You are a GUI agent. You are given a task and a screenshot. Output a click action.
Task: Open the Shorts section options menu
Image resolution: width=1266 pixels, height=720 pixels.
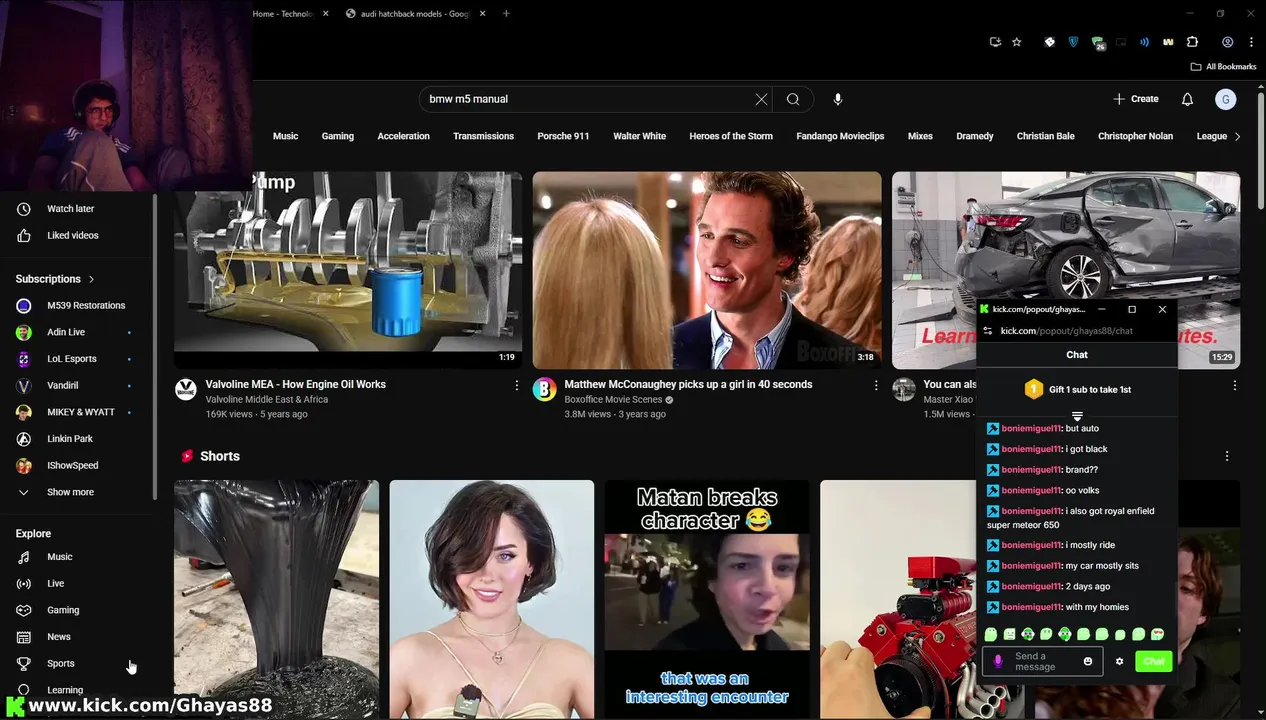(1227, 456)
